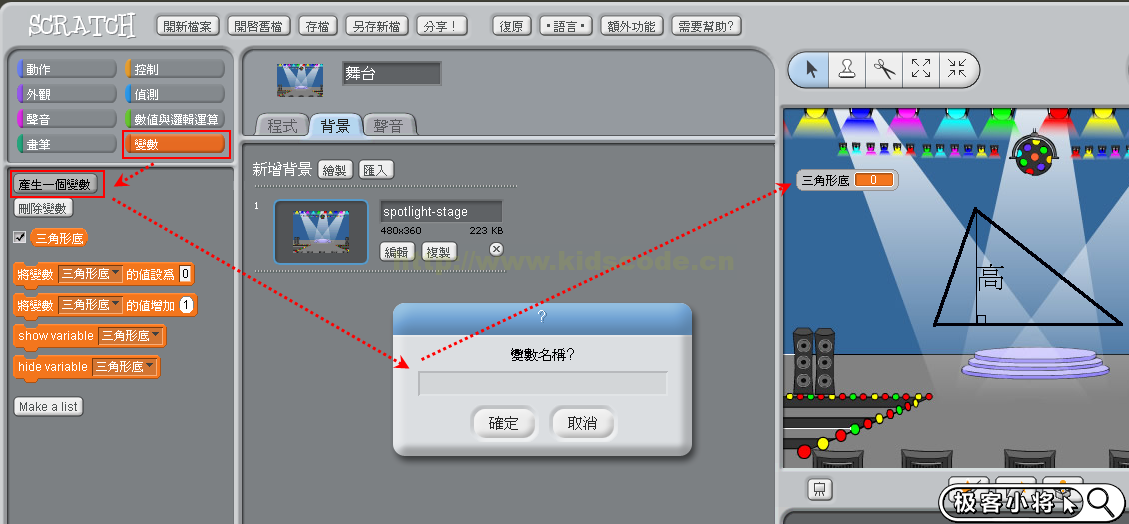Select the stamp duplicate tool

[x=847, y=69]
